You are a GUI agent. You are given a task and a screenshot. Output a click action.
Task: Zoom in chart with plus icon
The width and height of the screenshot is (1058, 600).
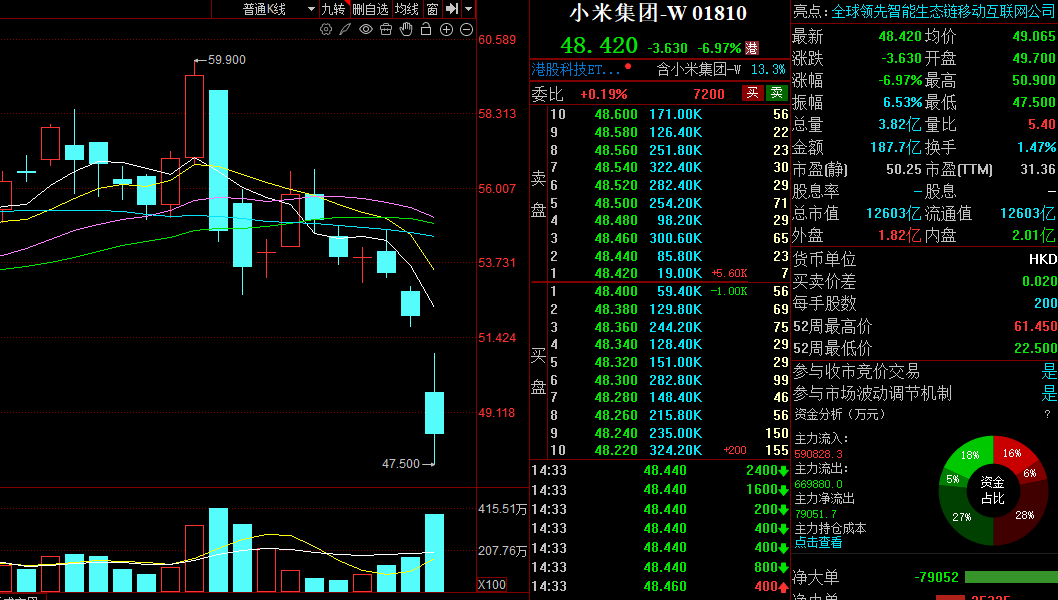tap(447, 30)
